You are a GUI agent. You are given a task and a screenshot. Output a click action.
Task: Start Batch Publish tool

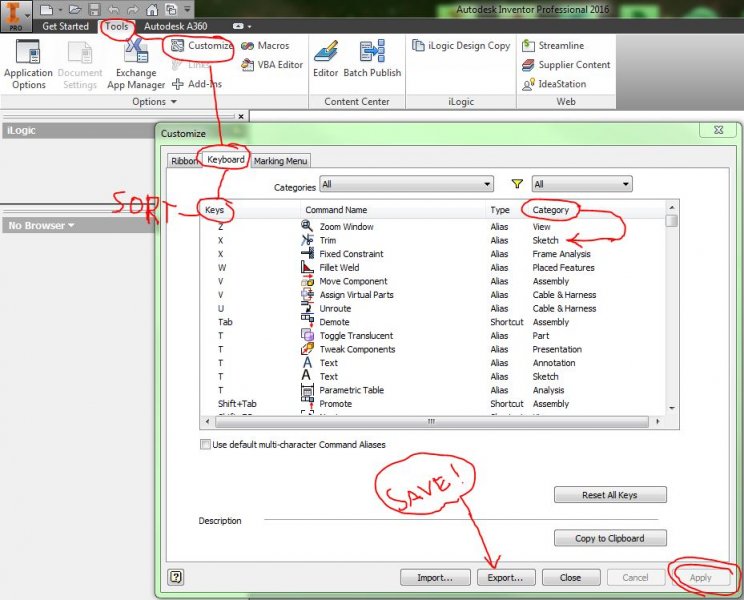pos(372,59)
